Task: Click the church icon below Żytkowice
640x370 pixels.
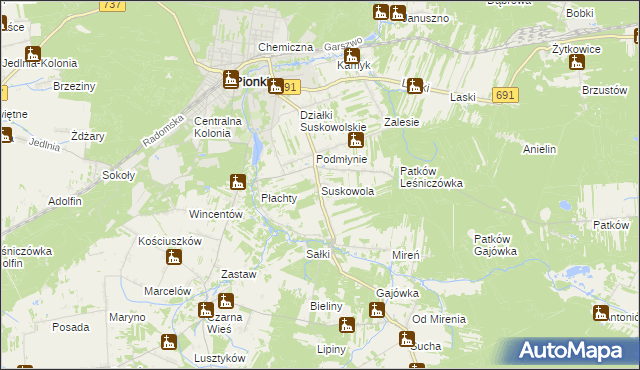Action: (577, 62)
